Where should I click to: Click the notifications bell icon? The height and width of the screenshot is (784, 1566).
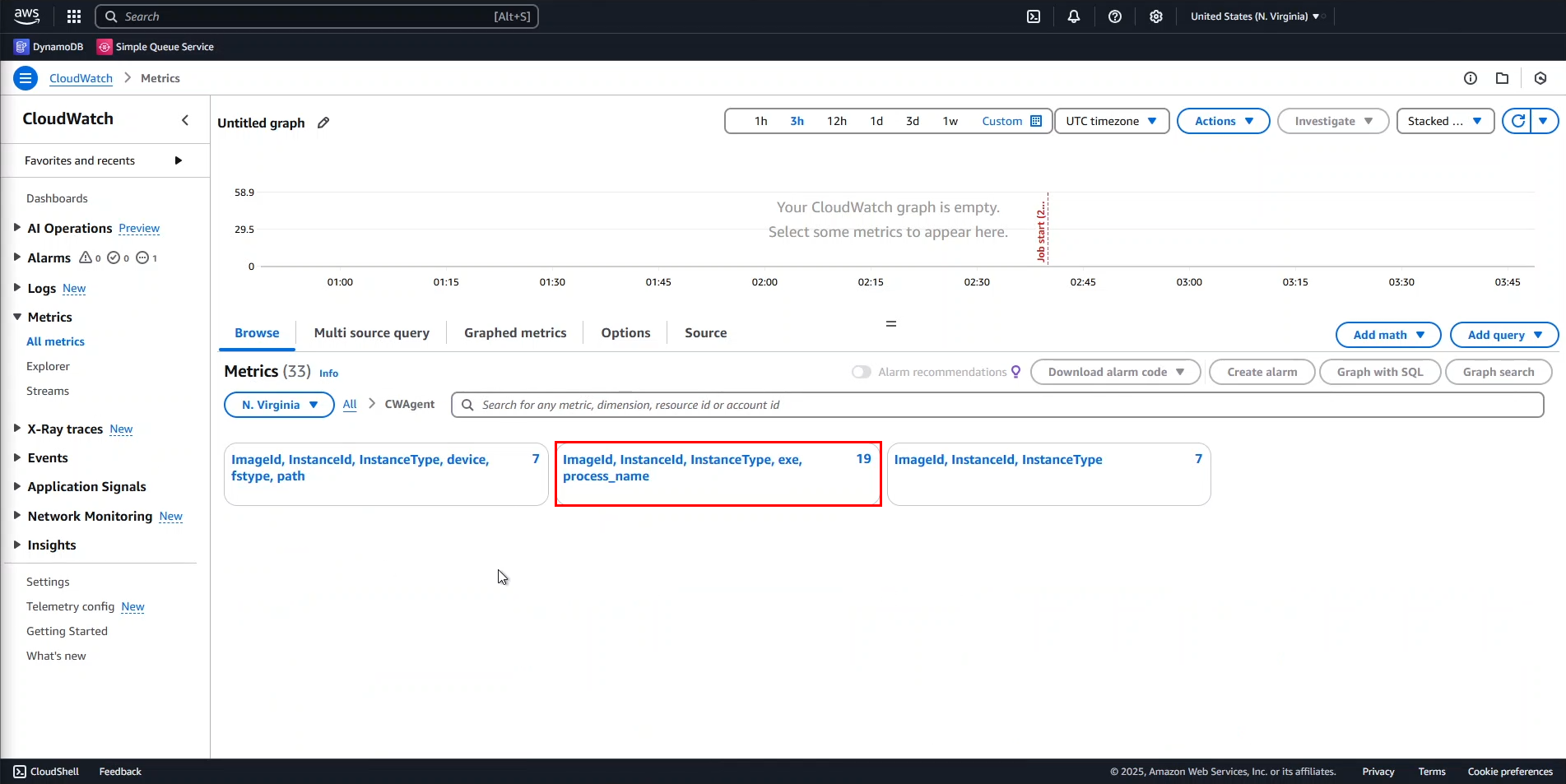1074,16
